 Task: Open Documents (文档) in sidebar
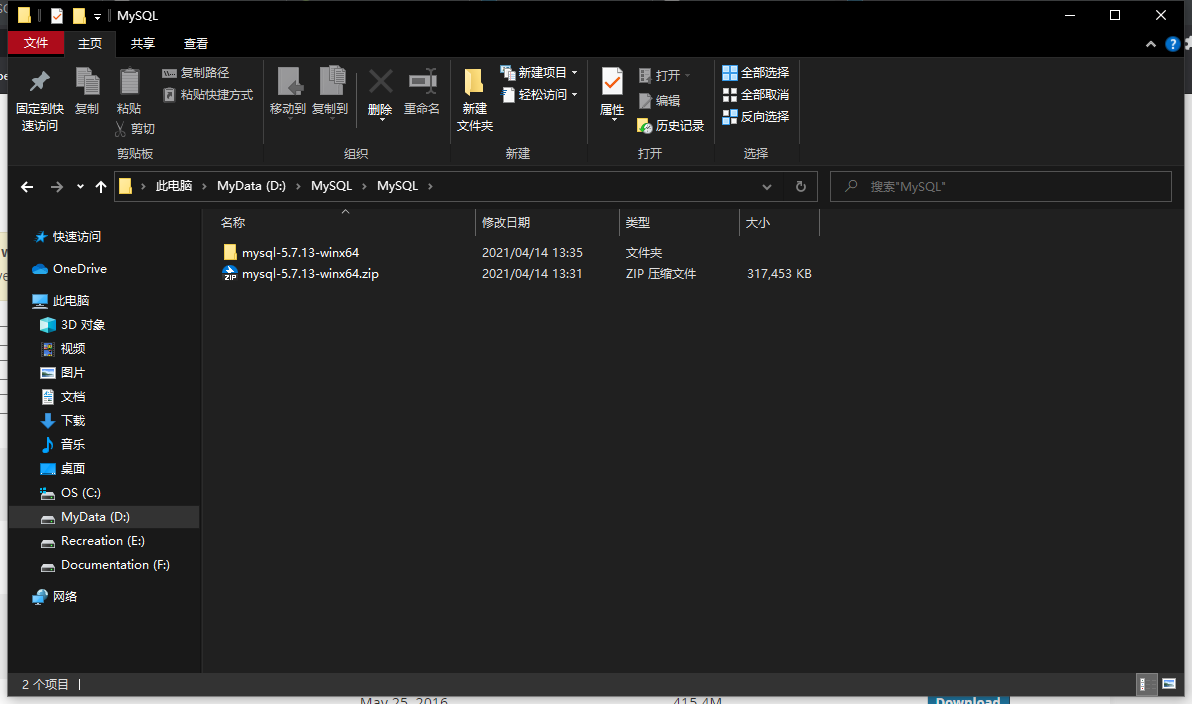72,396
